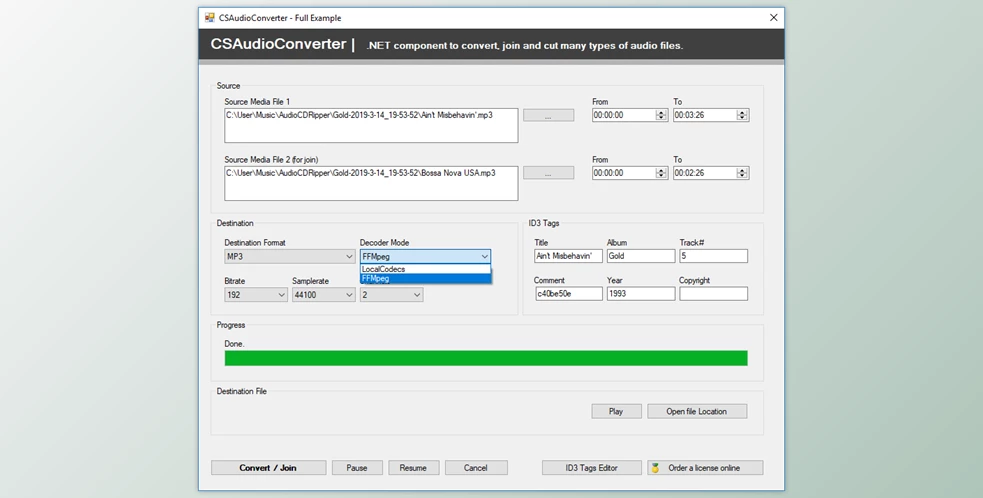Open the Destination Format dropdown
The image size is (983, 498).
tap(289, 257)
